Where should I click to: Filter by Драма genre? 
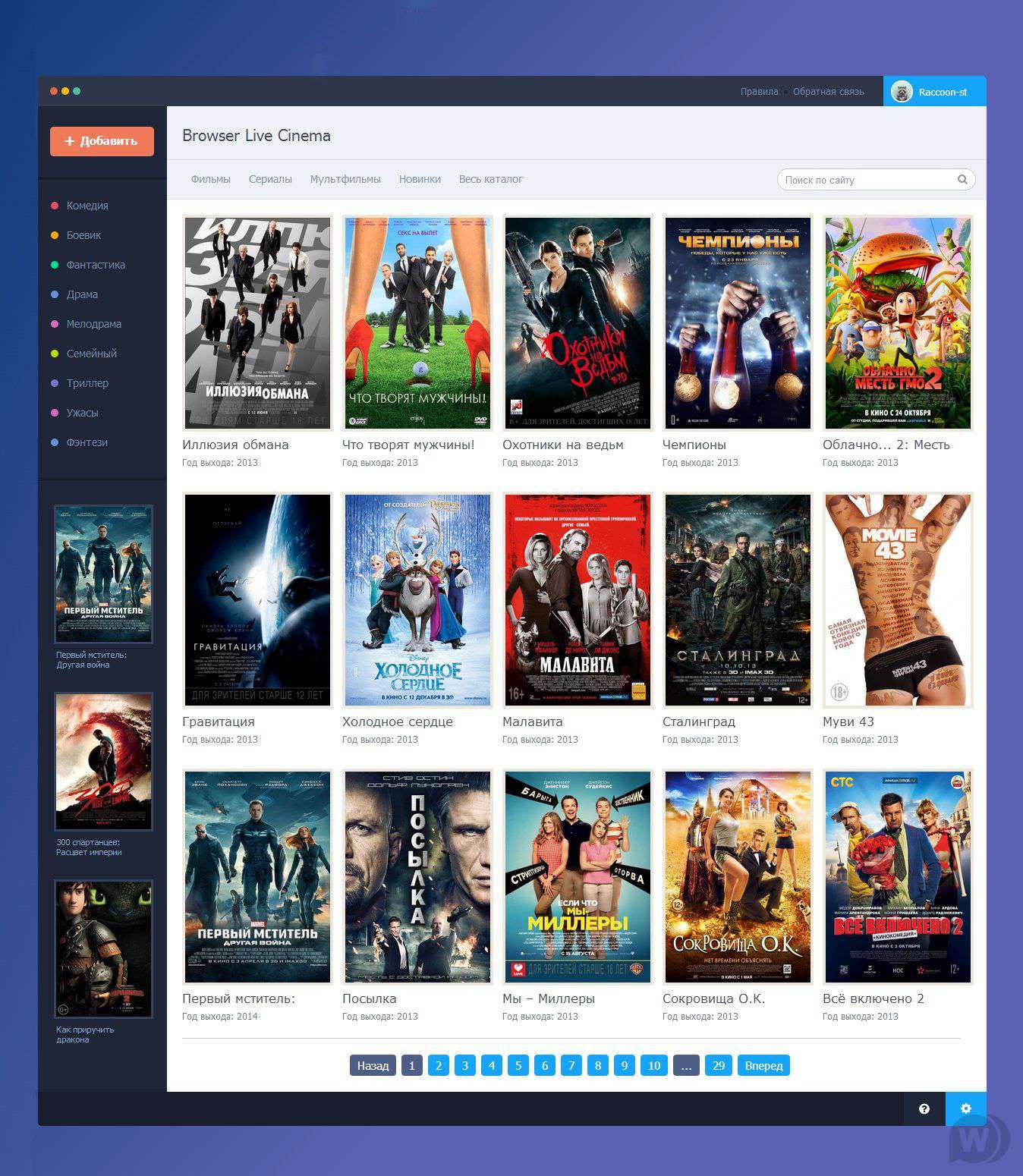tap(82, 294)
